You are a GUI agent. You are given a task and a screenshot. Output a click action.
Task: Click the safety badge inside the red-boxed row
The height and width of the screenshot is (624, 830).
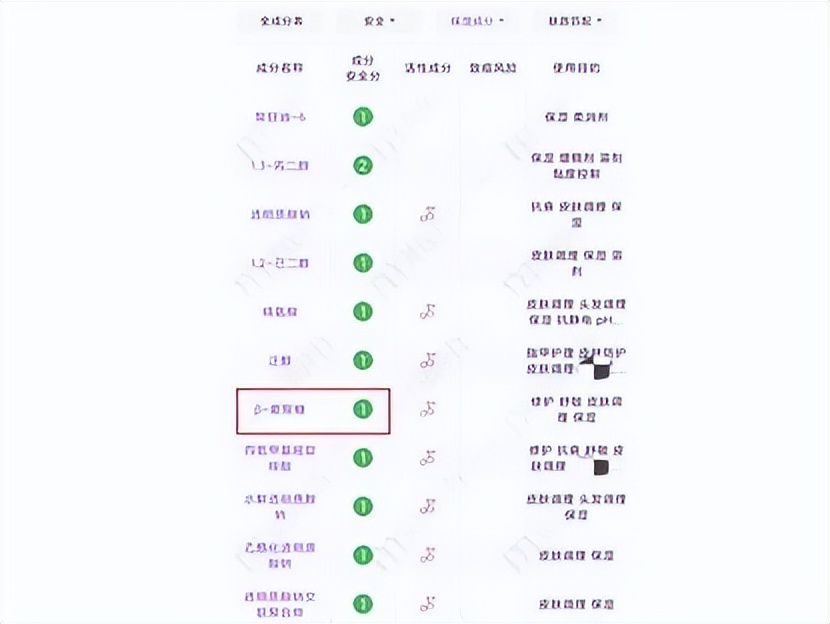click(363, 408)
